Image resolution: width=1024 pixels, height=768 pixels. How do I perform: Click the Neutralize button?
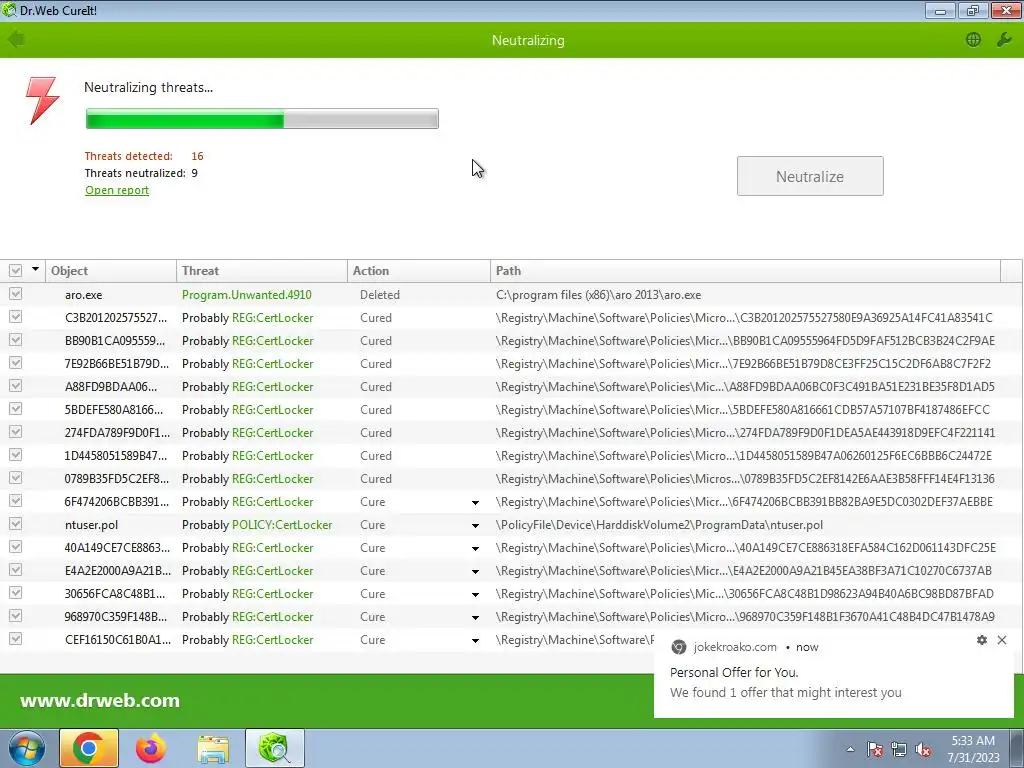810,176
